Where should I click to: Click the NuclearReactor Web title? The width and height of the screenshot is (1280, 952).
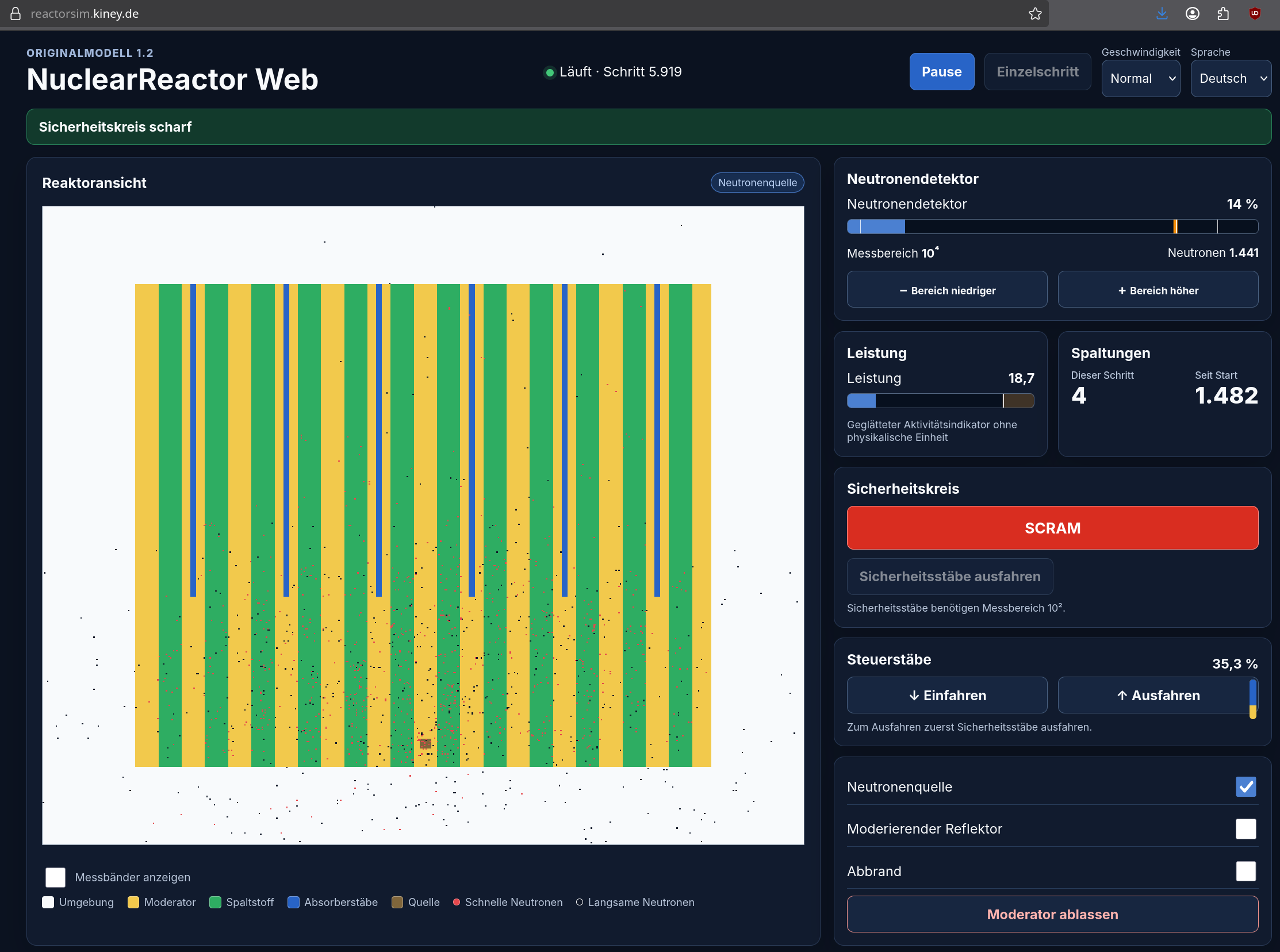[173, 79]
